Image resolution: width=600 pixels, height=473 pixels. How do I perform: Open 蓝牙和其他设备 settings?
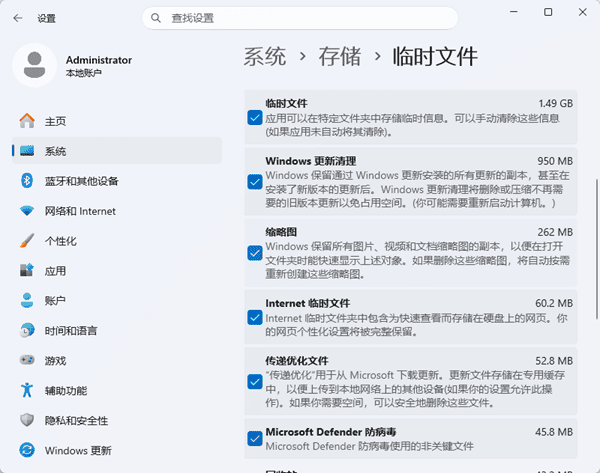click(x=117, y=181)
